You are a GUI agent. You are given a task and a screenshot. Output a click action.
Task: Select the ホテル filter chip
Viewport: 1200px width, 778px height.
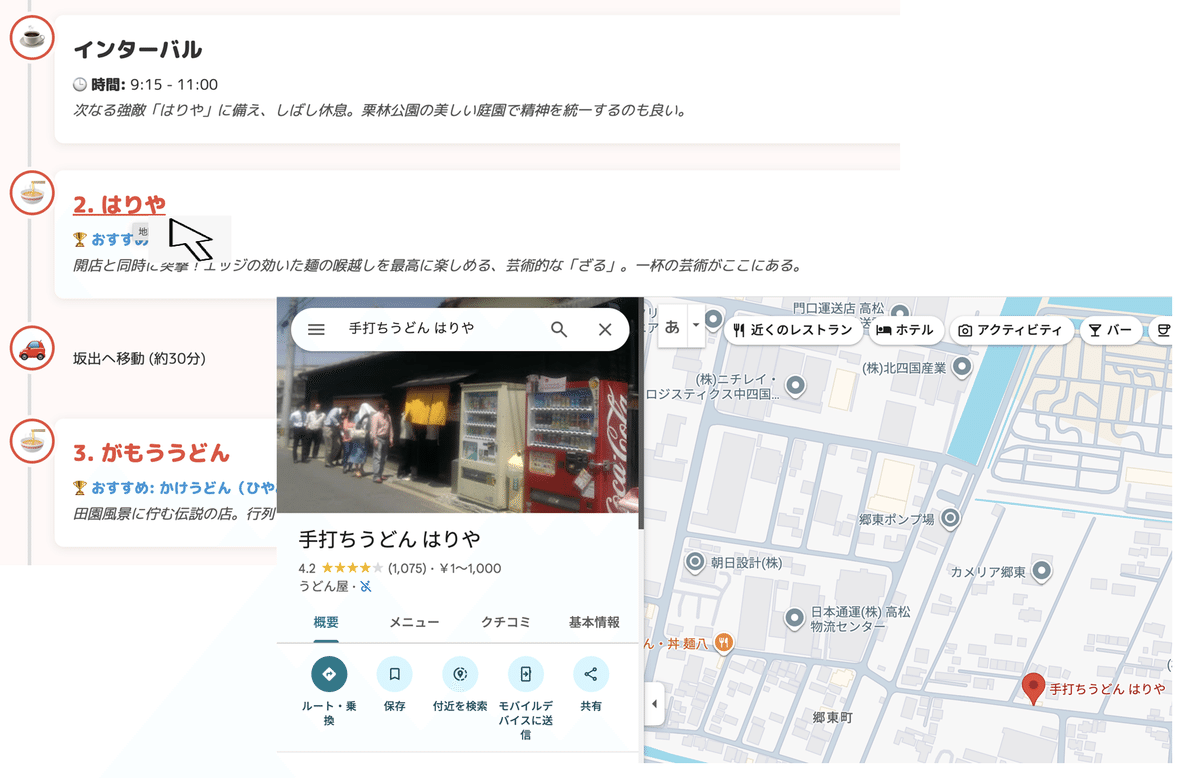click(x=904, y=330)
